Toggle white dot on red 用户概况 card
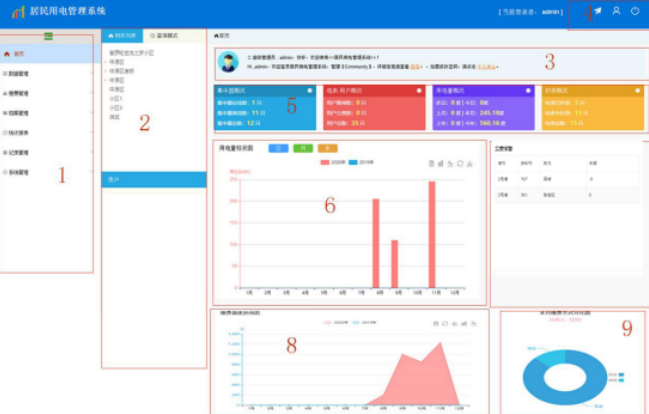 (x=419, y=90)
